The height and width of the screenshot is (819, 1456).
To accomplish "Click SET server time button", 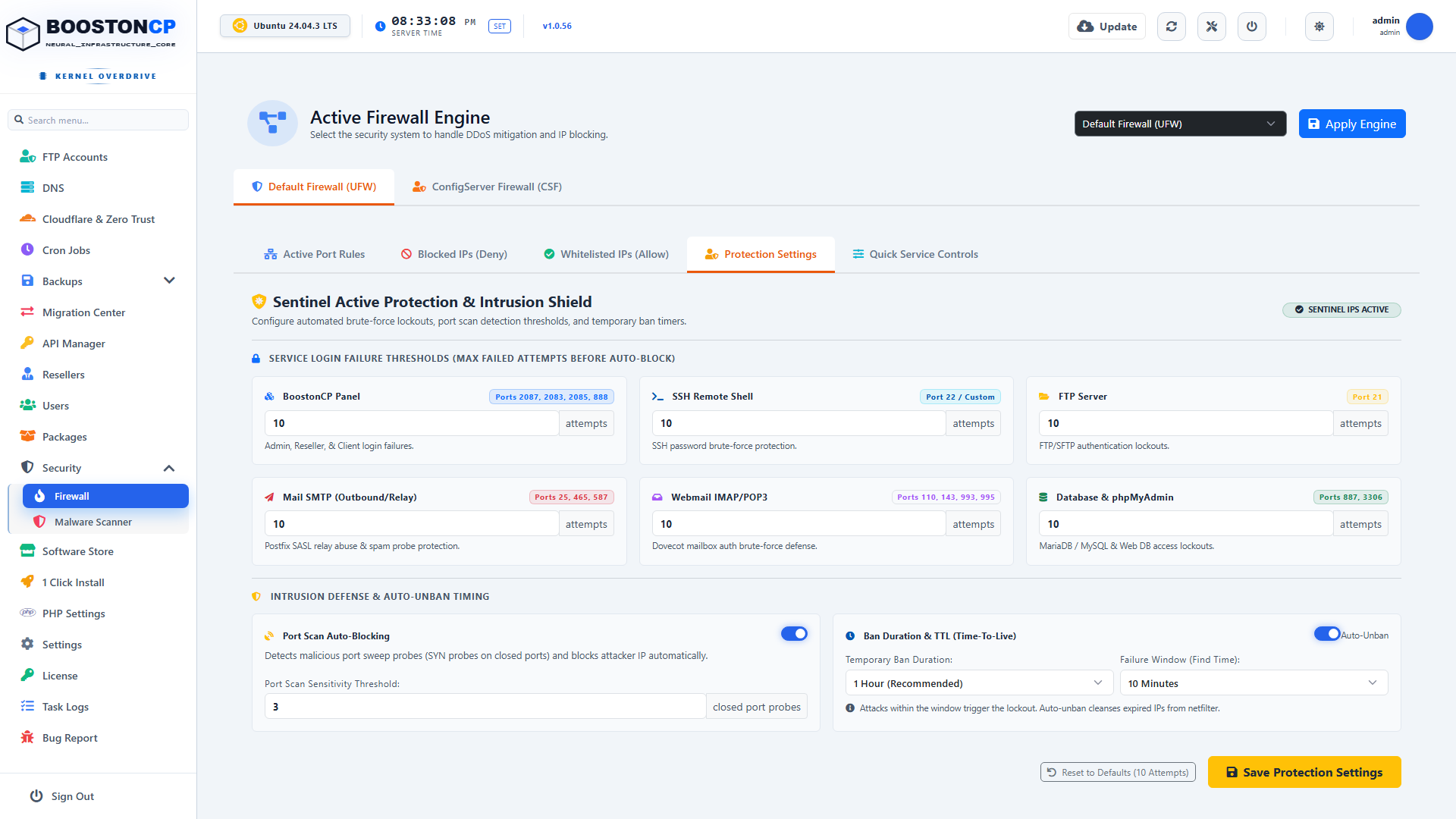I will pyautogui.click(x=499, y=27).
